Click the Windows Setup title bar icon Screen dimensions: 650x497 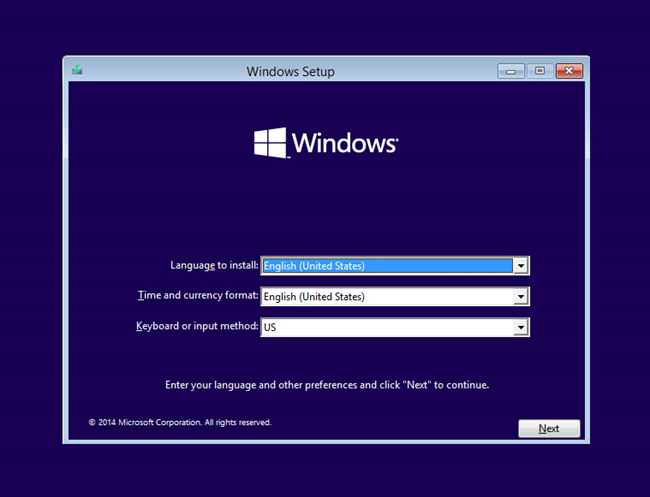[x=77, y=70]
